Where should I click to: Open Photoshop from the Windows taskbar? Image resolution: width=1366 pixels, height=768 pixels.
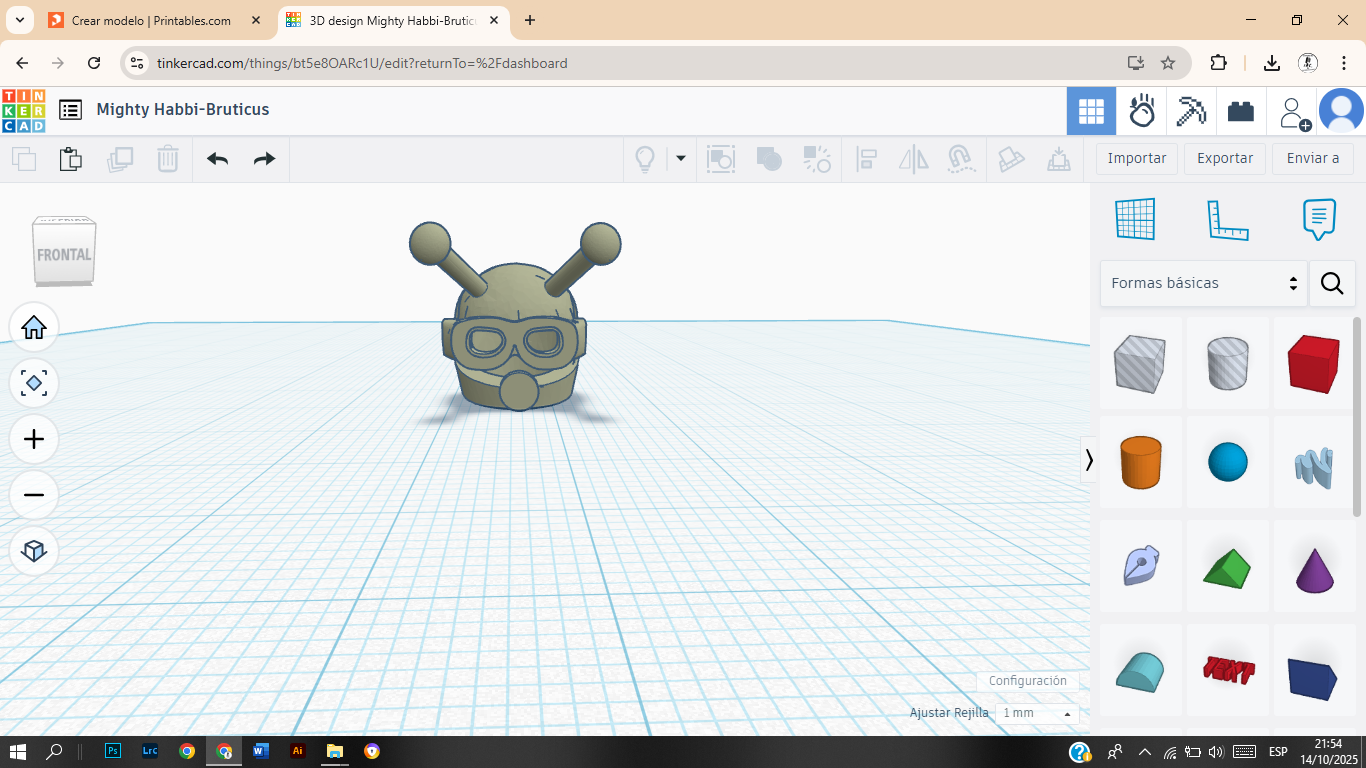click(x=113, y=751)
